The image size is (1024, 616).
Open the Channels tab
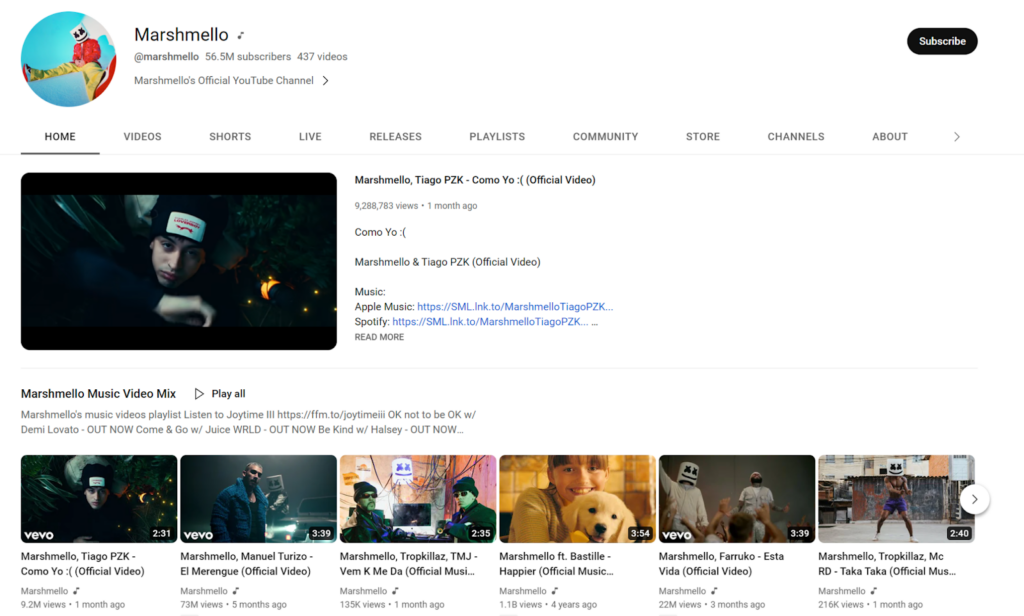(x=796, y=137)
